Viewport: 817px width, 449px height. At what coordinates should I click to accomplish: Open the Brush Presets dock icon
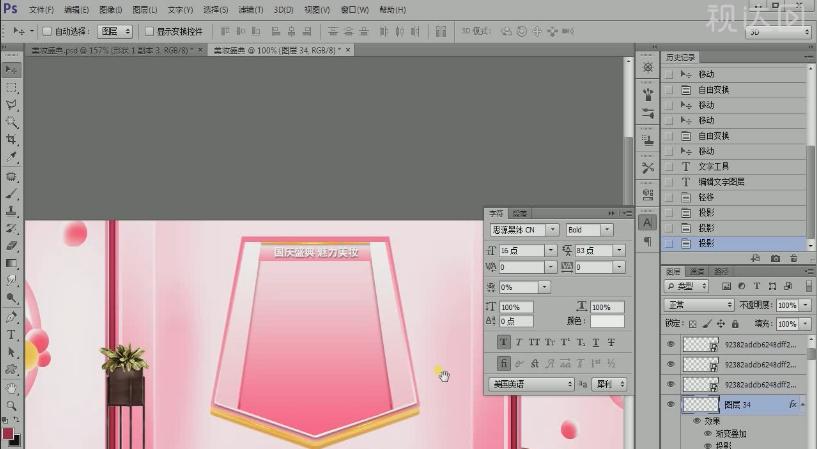[648, 113]
